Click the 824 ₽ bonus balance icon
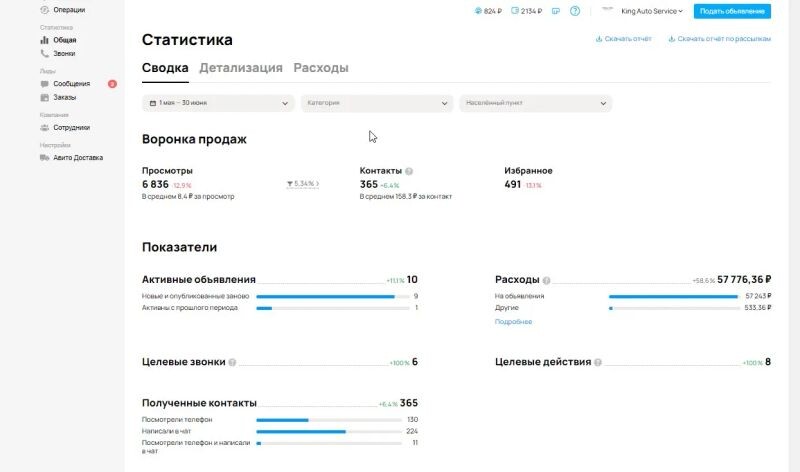Screen dimensions: 800x472 [x=479, y=11]
